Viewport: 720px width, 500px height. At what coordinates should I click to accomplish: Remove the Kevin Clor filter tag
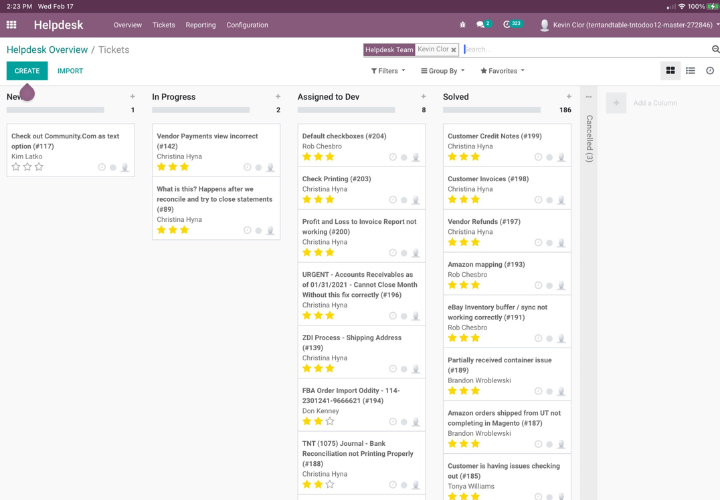pos(453,49)
